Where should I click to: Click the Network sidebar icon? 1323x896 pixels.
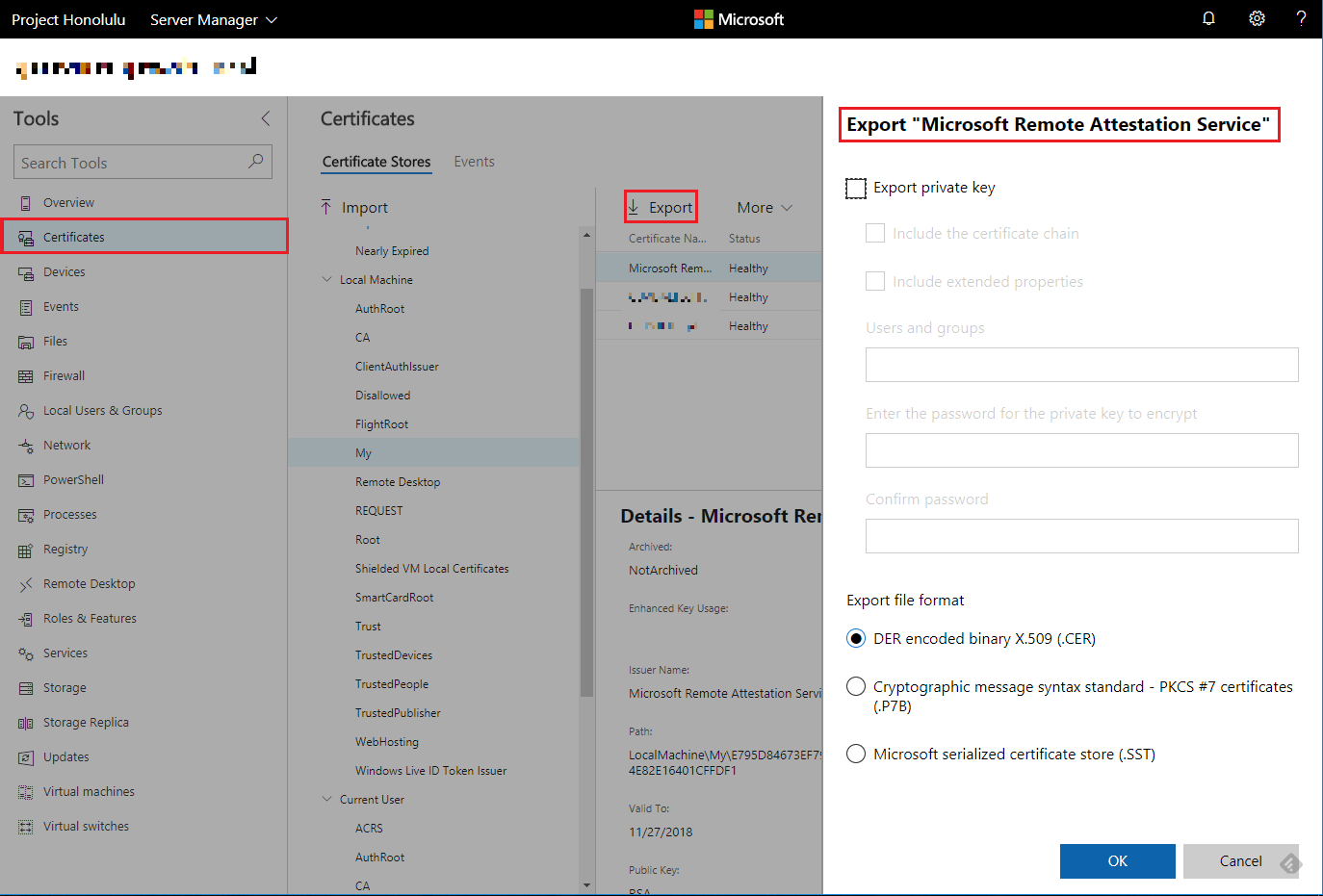click(26, 446)
